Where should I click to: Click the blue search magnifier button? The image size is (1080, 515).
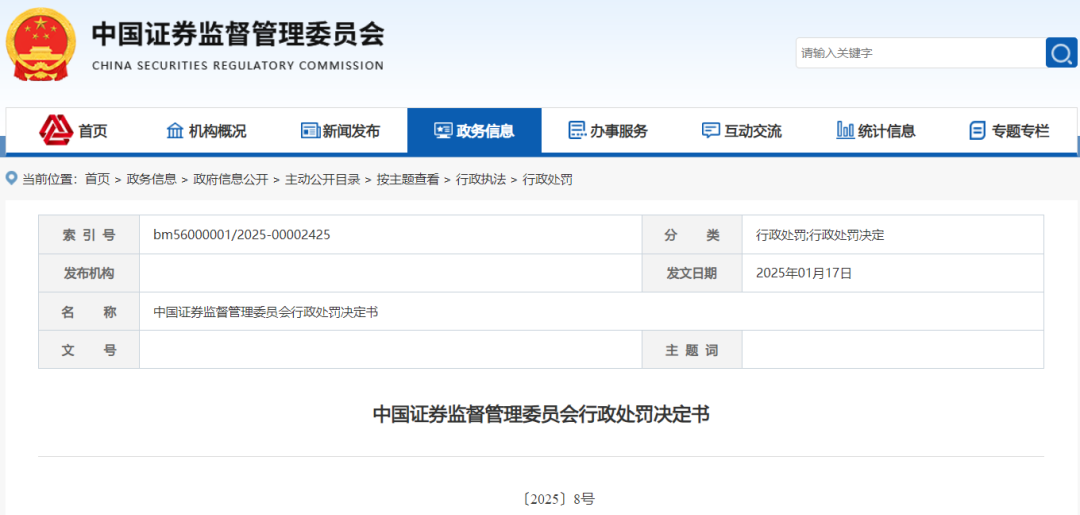pyautogui.click(x=1061, y=52)
